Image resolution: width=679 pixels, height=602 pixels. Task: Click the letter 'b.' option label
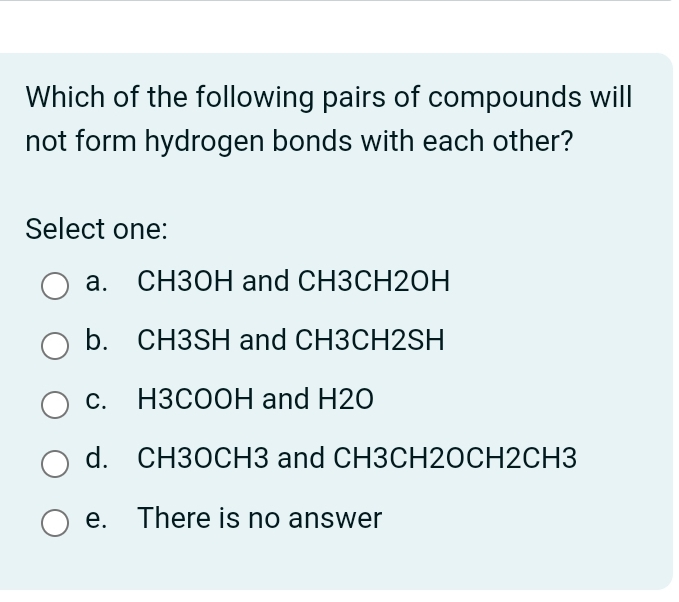click(x=97, y=342)
